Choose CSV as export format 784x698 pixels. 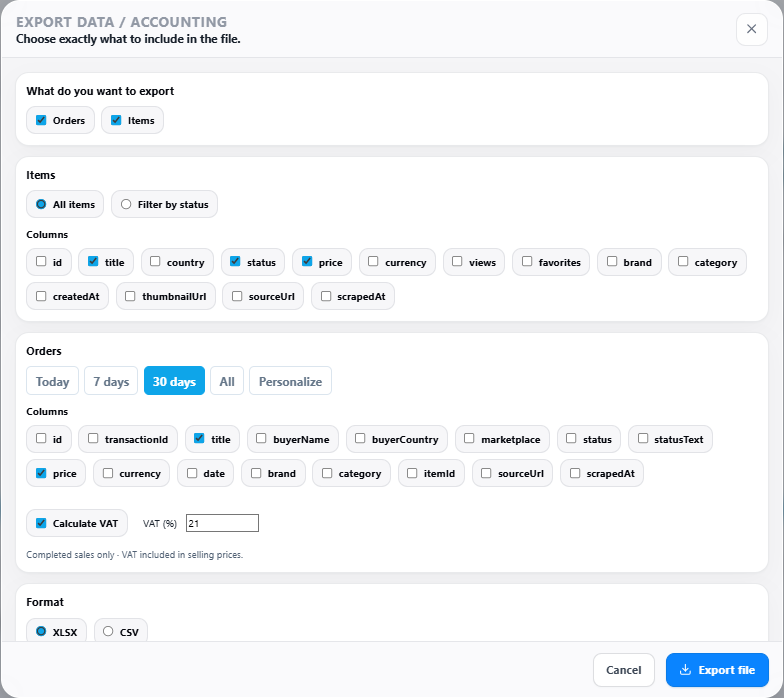pos(108,632)
